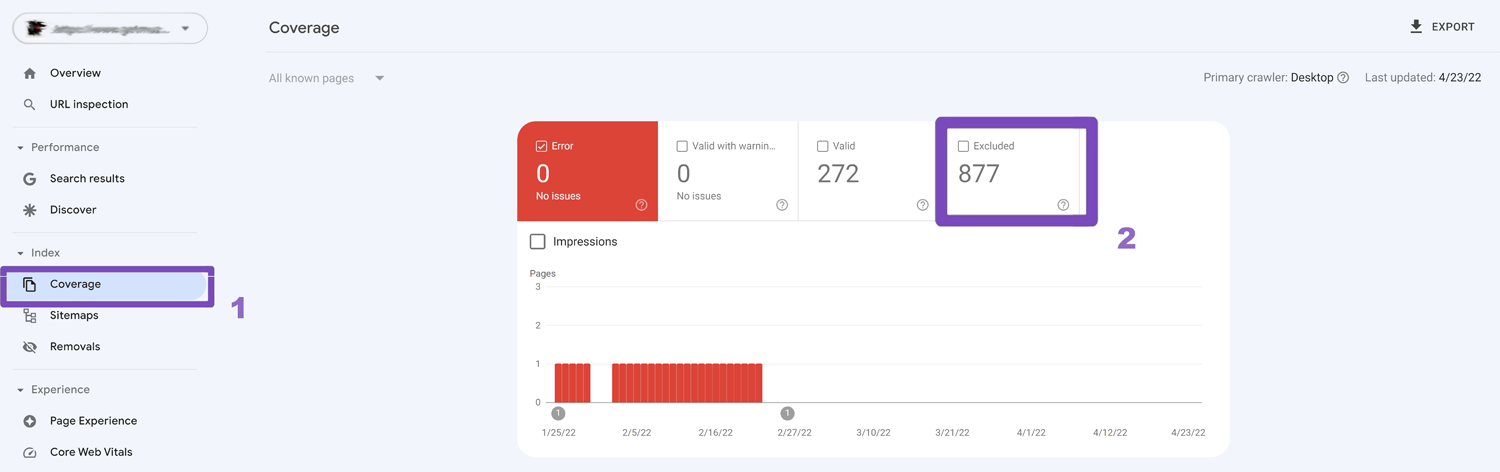The height and width of the screenshot is (472, 1500).
Task: Expand the All known pages filter
Action: coord(379,78)
